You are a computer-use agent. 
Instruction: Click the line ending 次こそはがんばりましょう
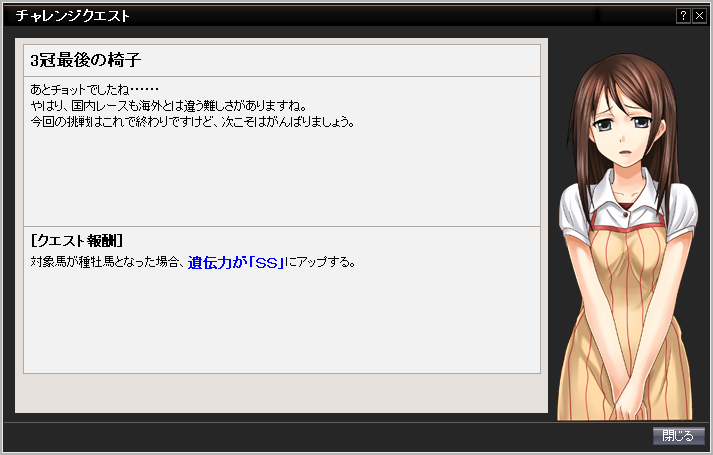click(x=192, y=122)
